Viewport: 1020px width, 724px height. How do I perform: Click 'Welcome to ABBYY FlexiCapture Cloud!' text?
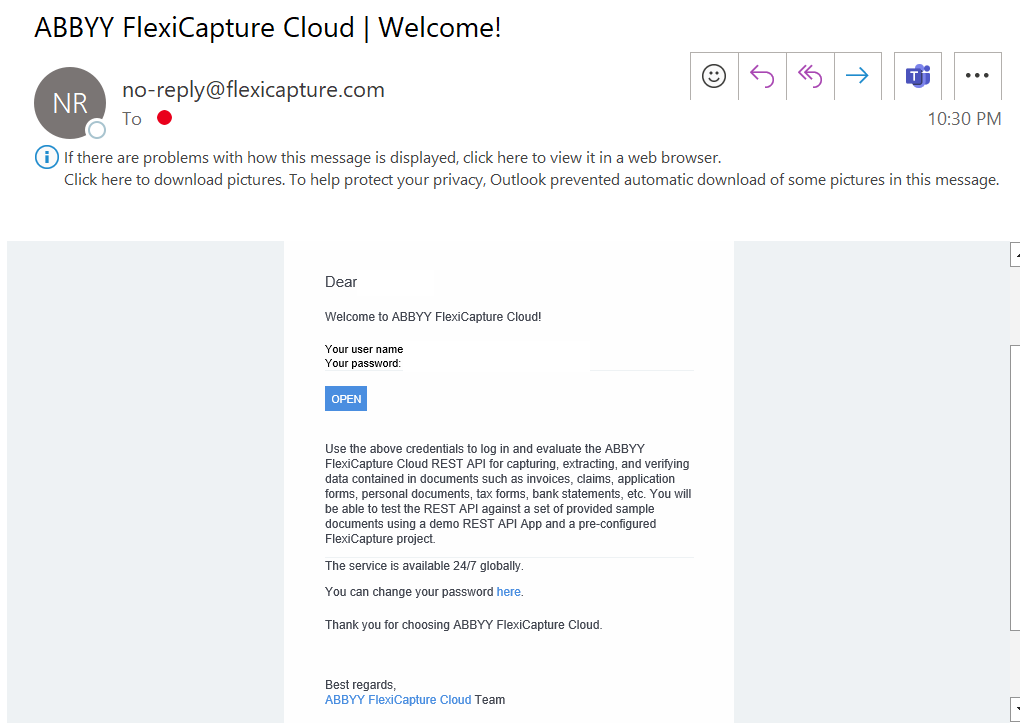[x=433, y=317]
